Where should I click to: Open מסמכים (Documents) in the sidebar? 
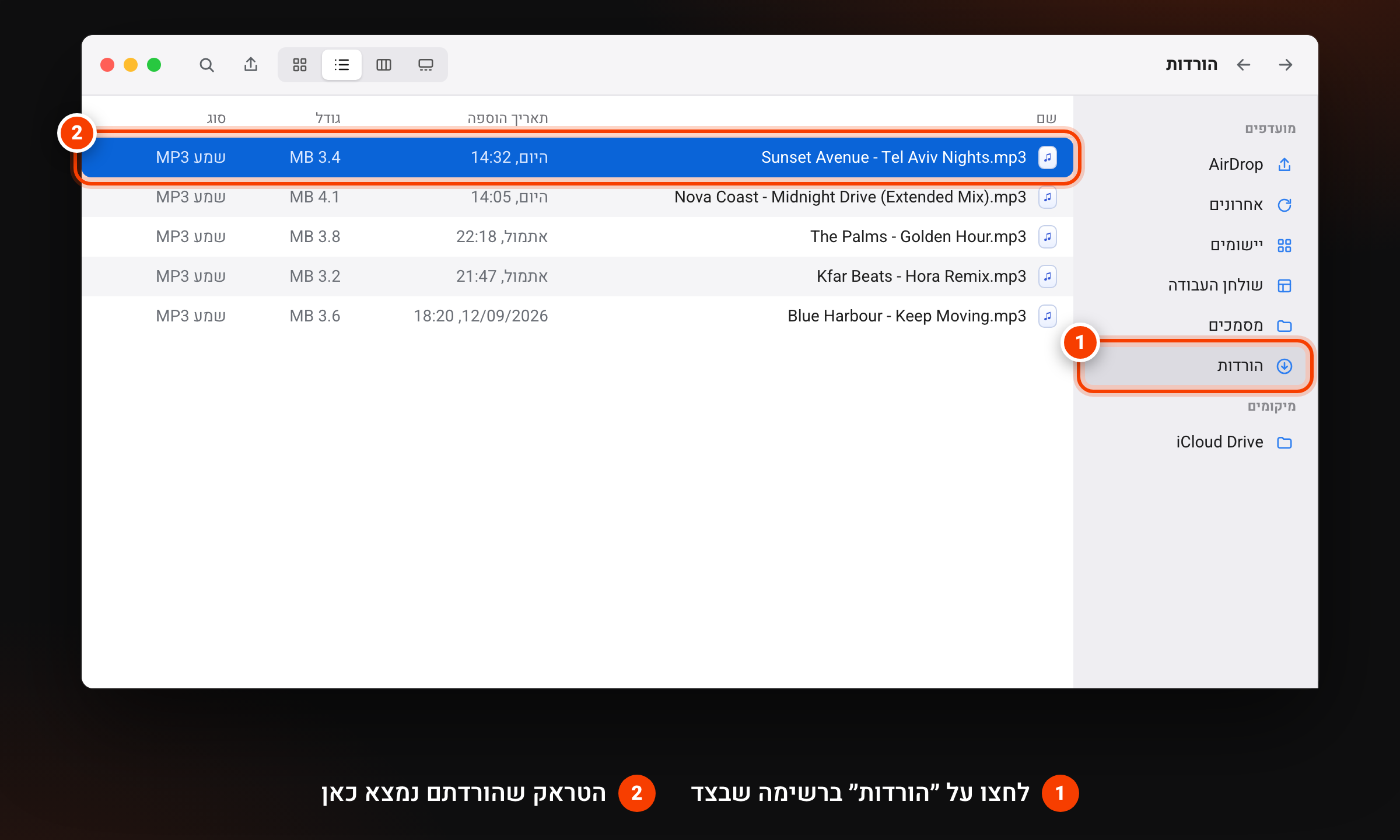click(x=1195, y=325)
